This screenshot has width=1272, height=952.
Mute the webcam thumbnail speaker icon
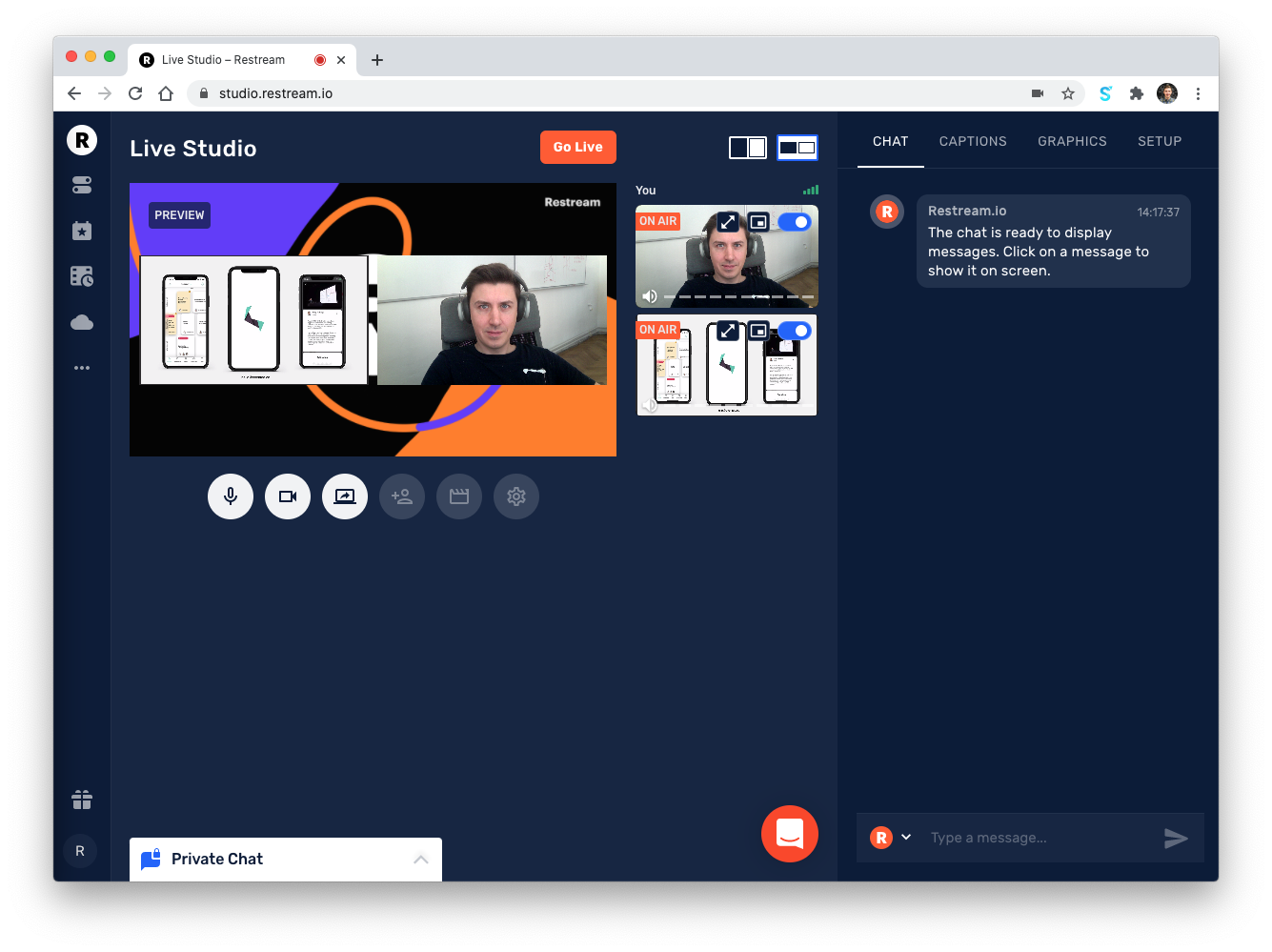(x=650, y=296)
